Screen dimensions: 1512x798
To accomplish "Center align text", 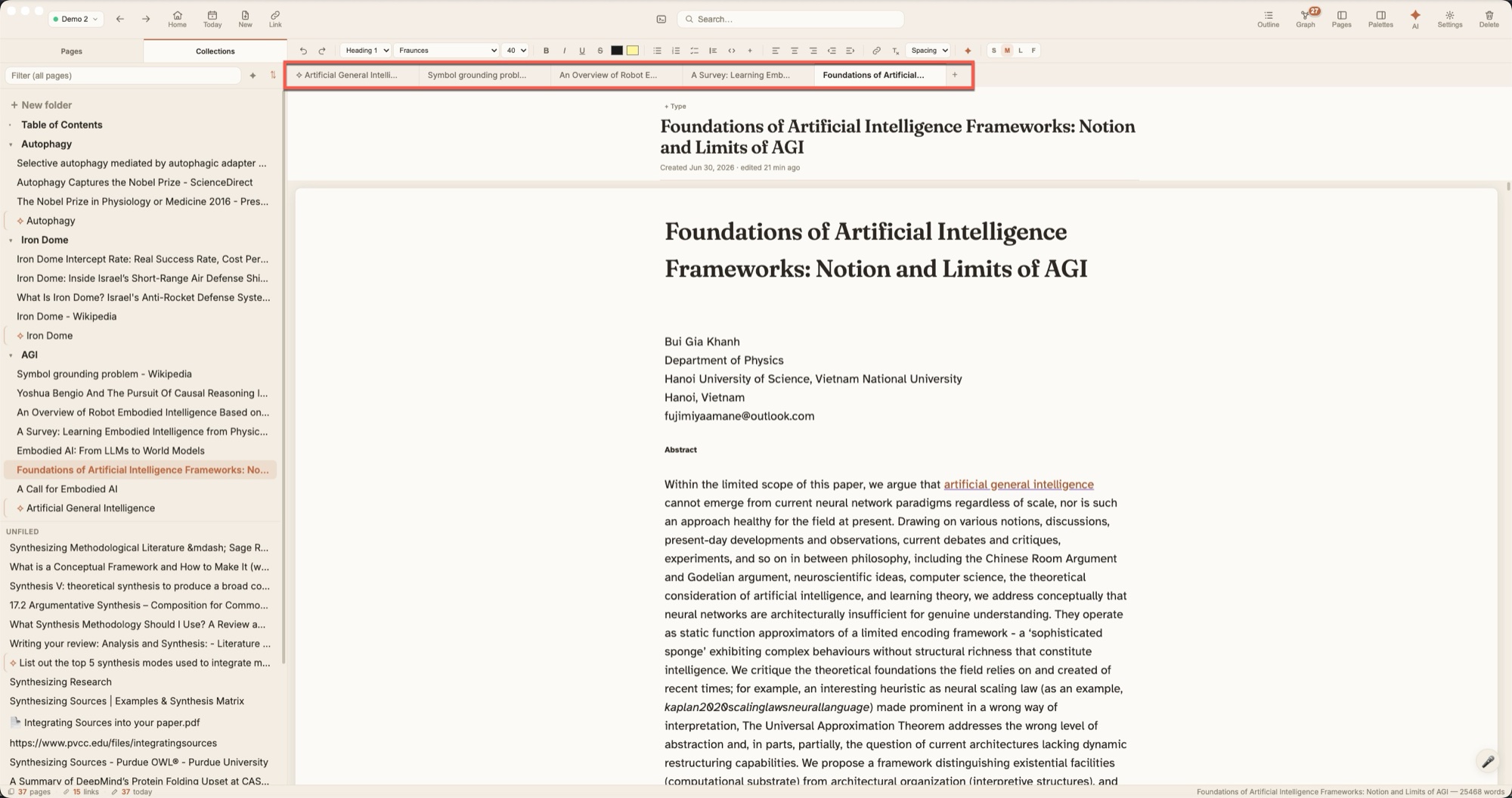I will (x=794, y=51).
